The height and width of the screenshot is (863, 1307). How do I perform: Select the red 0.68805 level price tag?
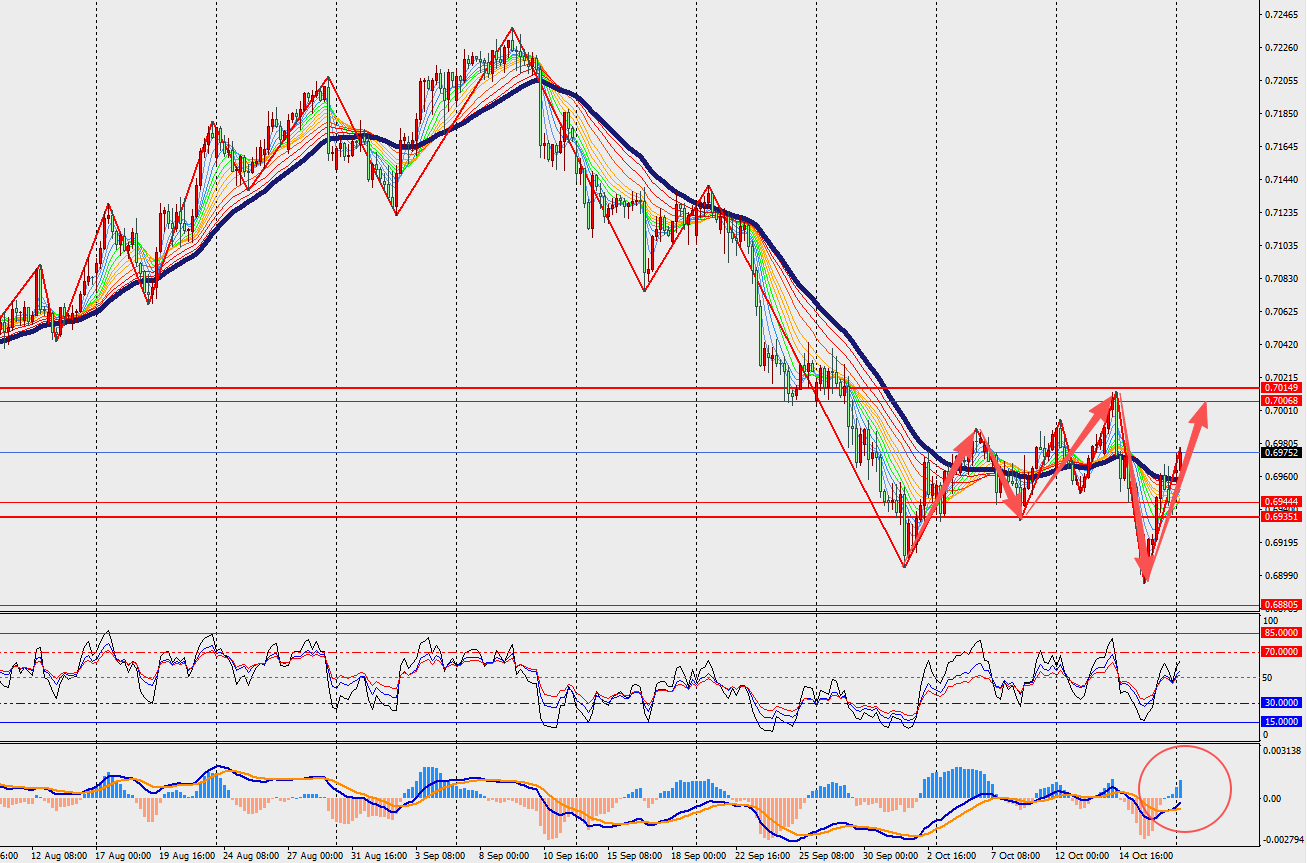(x=1281, y=604)
